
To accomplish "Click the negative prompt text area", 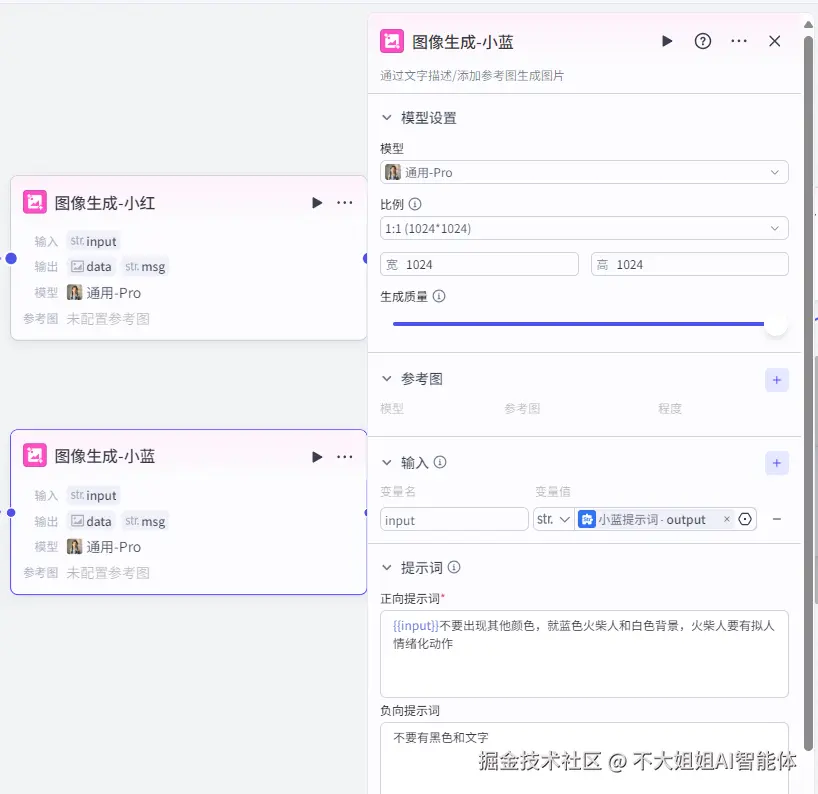I will click(584, 750).
